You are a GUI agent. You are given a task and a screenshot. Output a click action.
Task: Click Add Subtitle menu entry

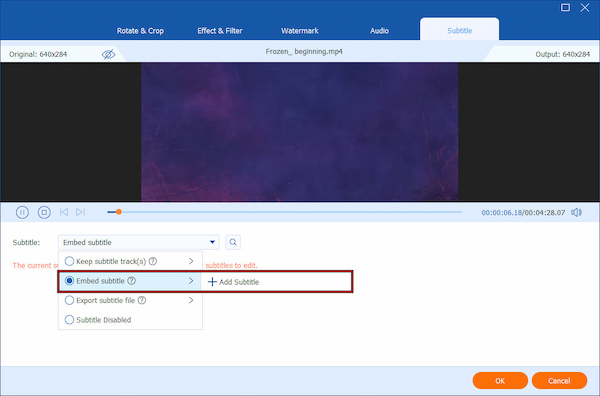[x=276, y=282]
